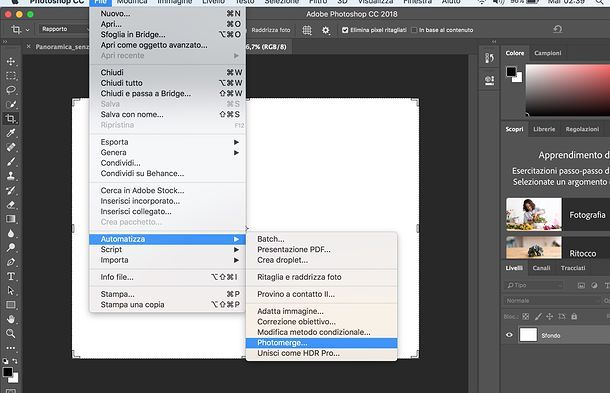Screen dimensions: 610x393
Task: Switch to the Tracciati tab
Action: [573, 268]
